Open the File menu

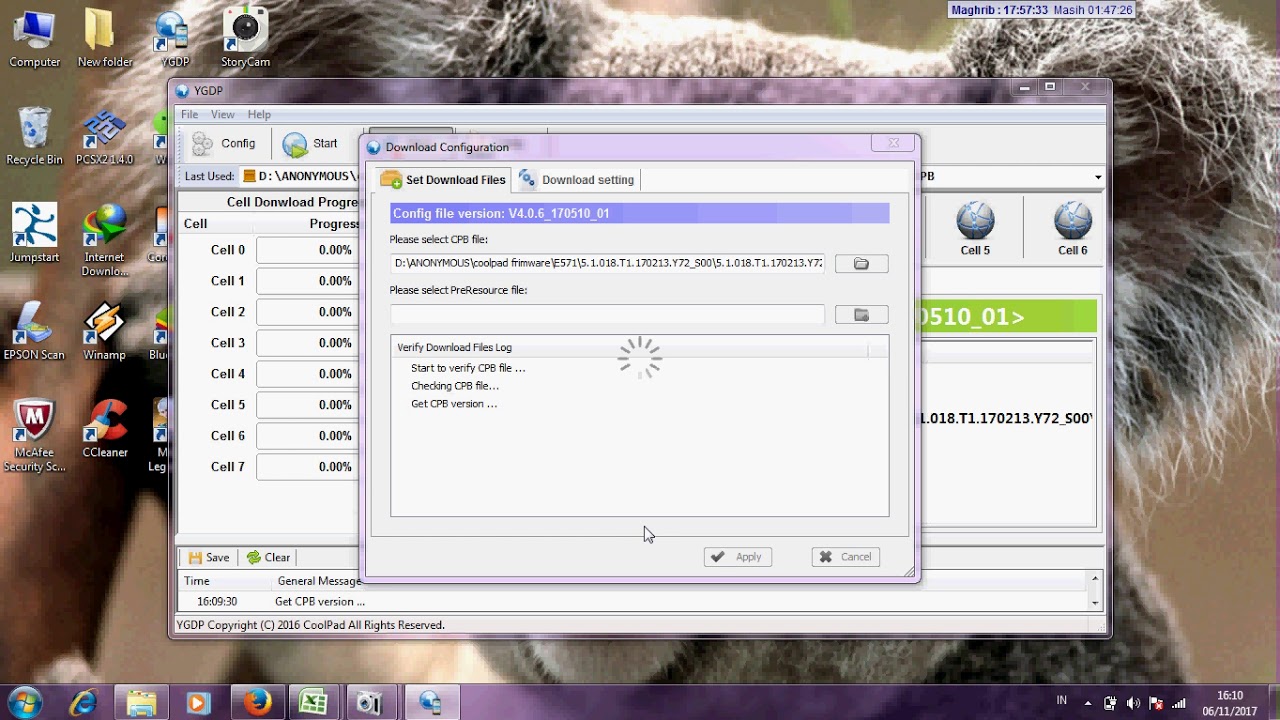coord(189,115)
